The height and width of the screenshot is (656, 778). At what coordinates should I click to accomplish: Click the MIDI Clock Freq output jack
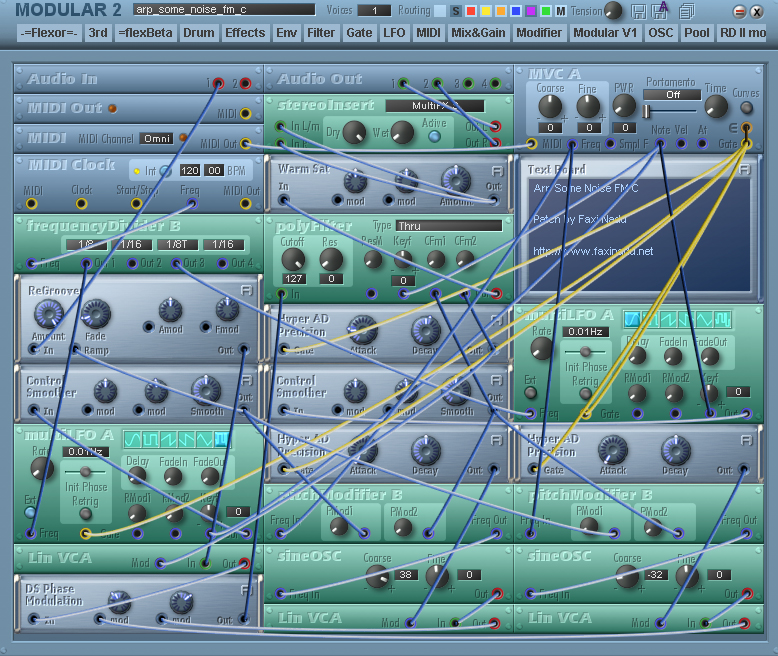point(192,203)
